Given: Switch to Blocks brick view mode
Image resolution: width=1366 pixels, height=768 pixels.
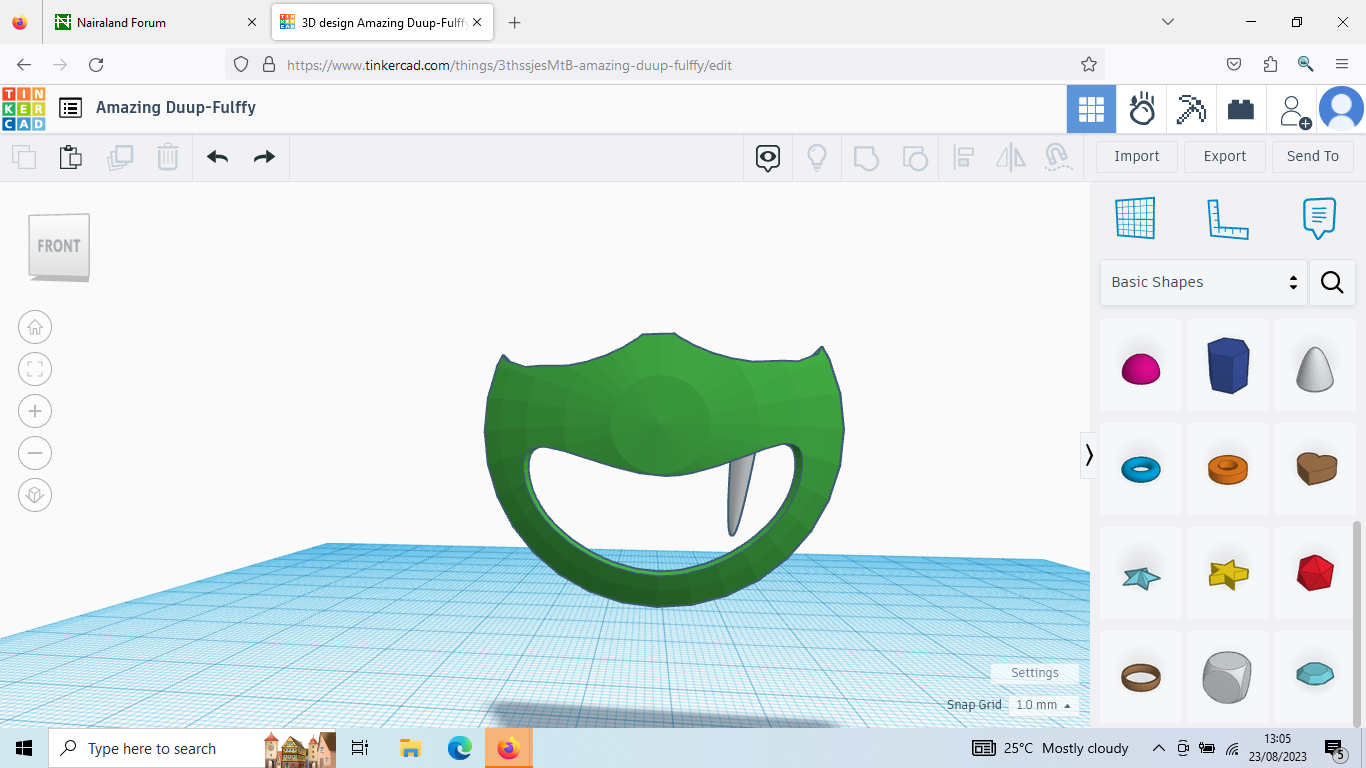Looking at the screenshot, I should click(x=1241, y=109).
